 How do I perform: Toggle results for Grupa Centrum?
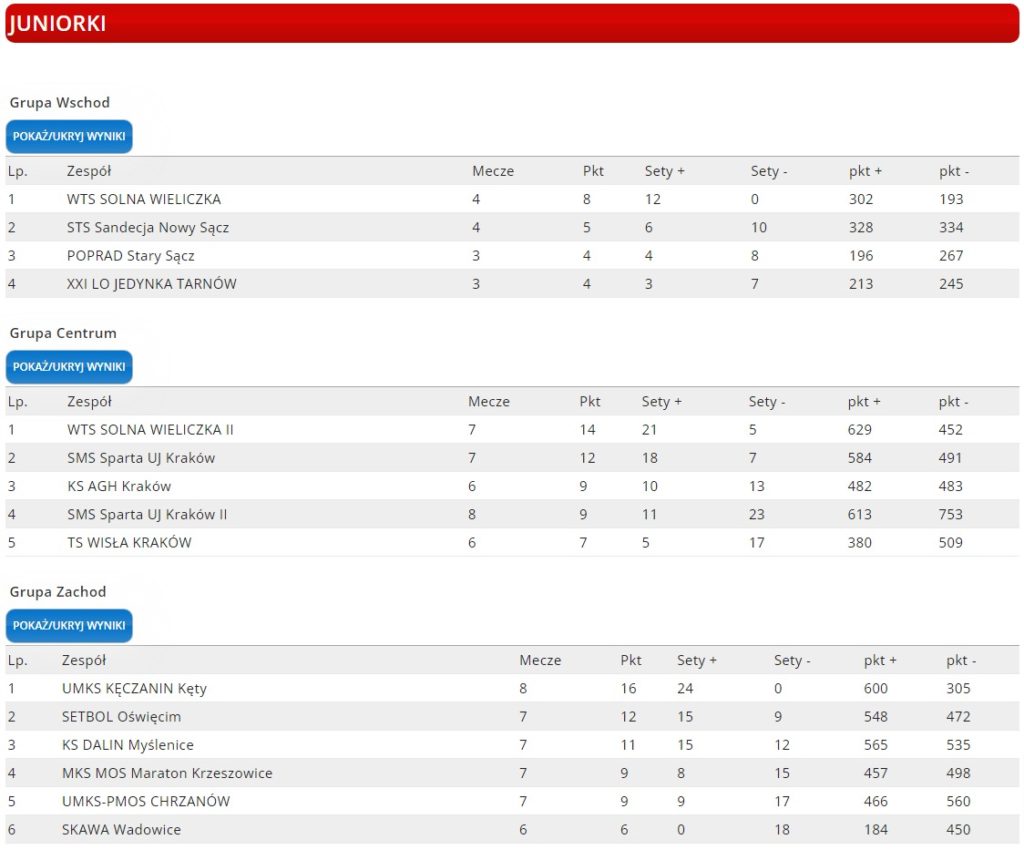click(x=69, y=367)
